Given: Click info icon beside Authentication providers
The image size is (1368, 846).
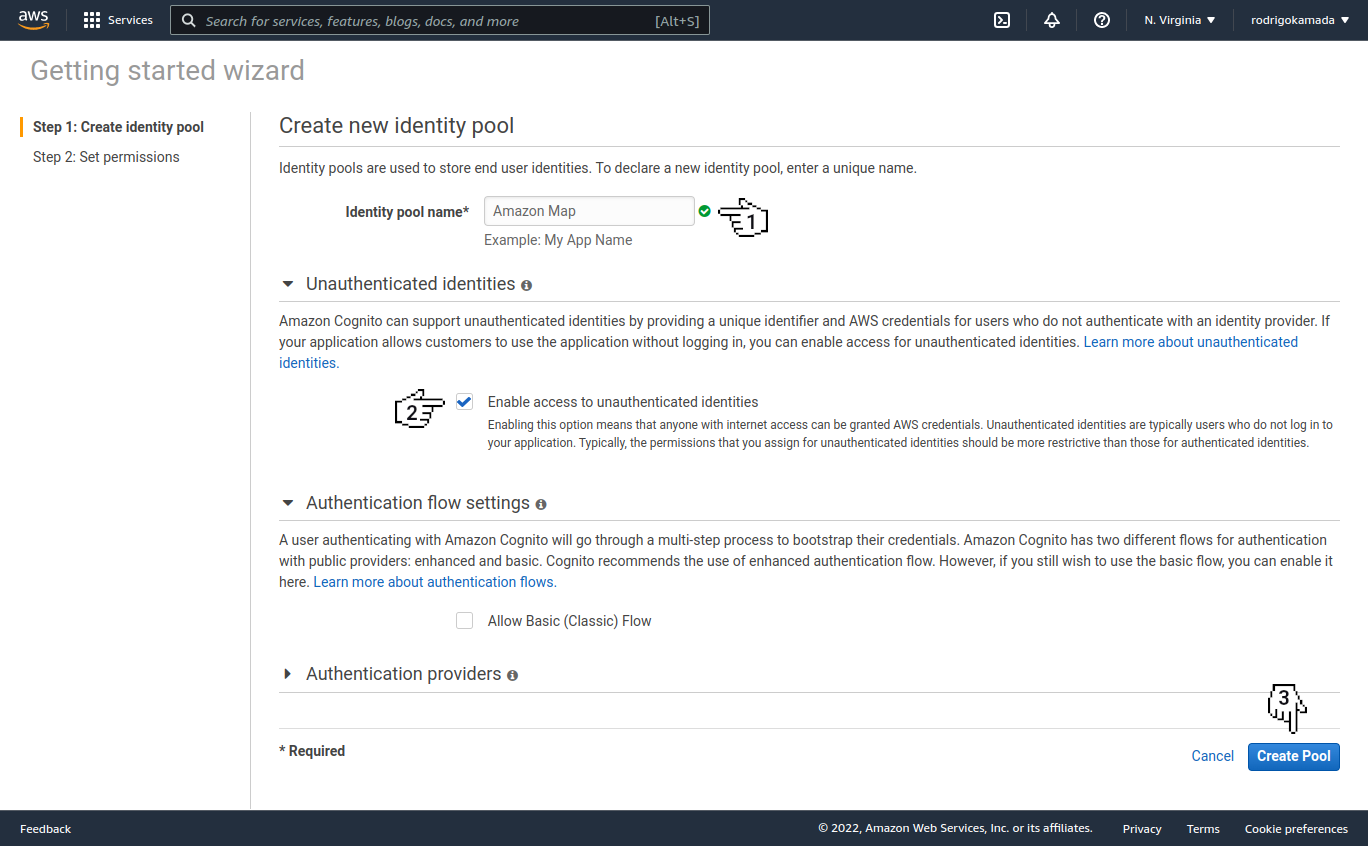Looking at the screenshot, I should pyautogui.click(x=512, y=675).
